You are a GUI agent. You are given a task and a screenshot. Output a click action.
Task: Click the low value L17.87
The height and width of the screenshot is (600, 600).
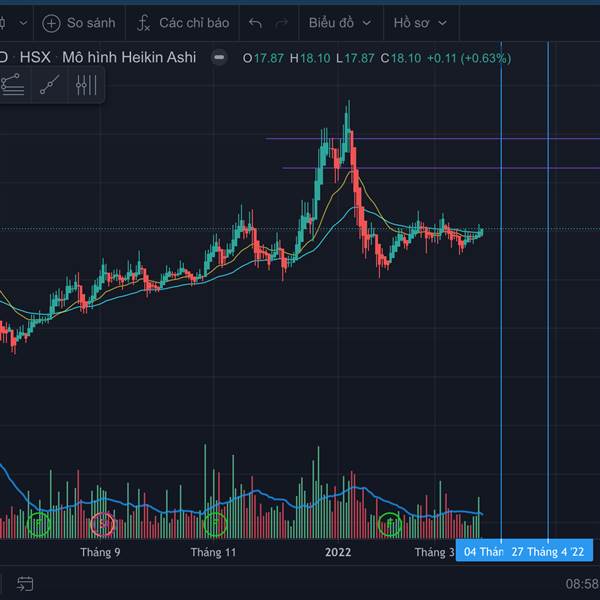[x=355, y=58]
